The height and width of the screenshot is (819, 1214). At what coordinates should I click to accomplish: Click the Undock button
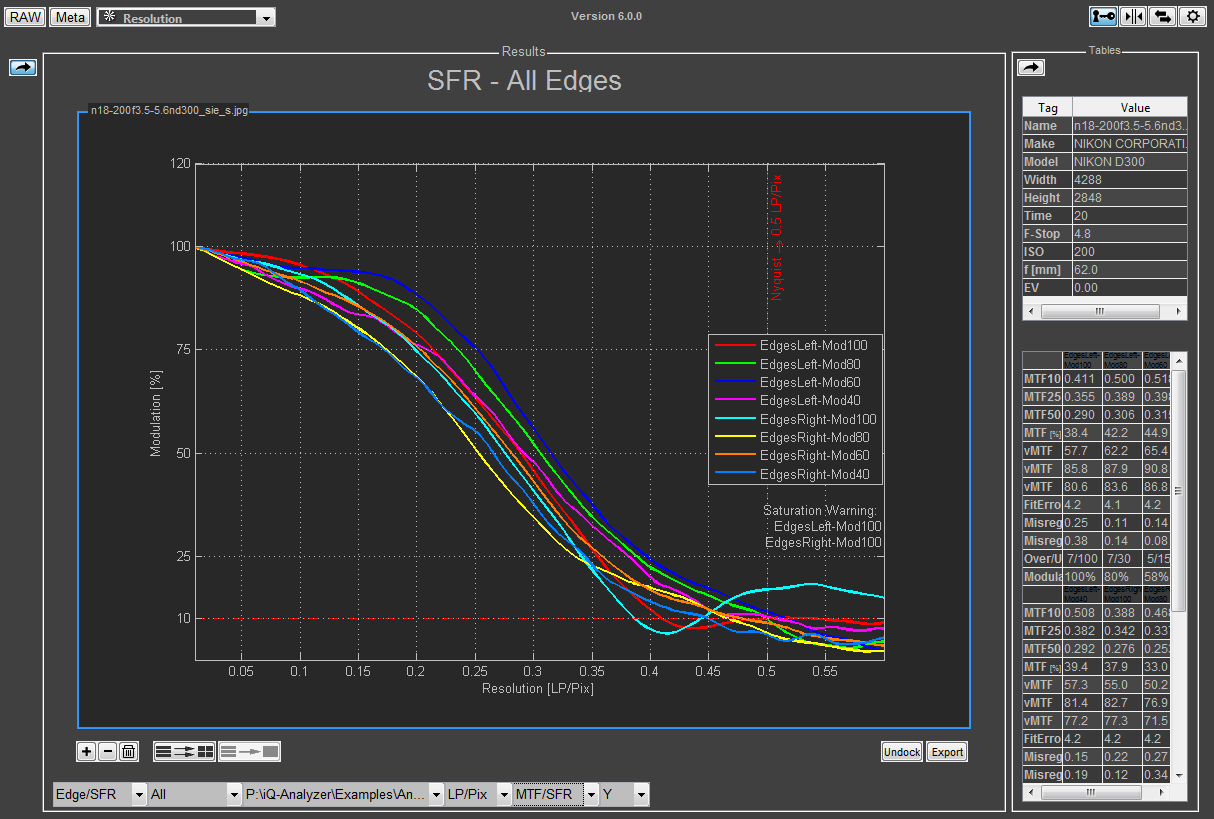click(x=902, y=752)
